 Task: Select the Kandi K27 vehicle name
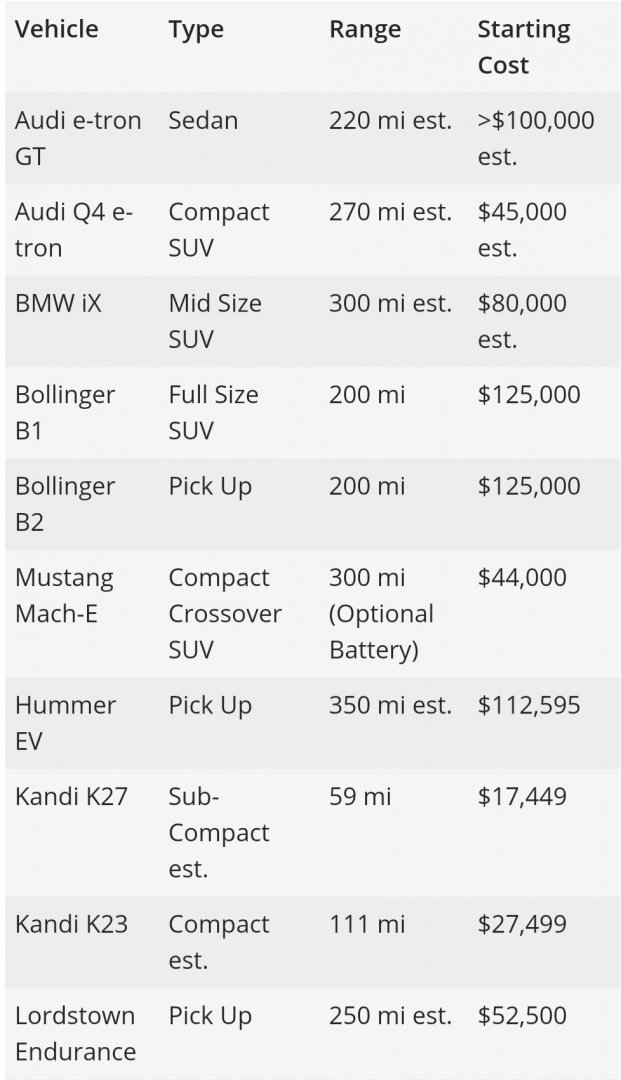[x=71, y=796]
